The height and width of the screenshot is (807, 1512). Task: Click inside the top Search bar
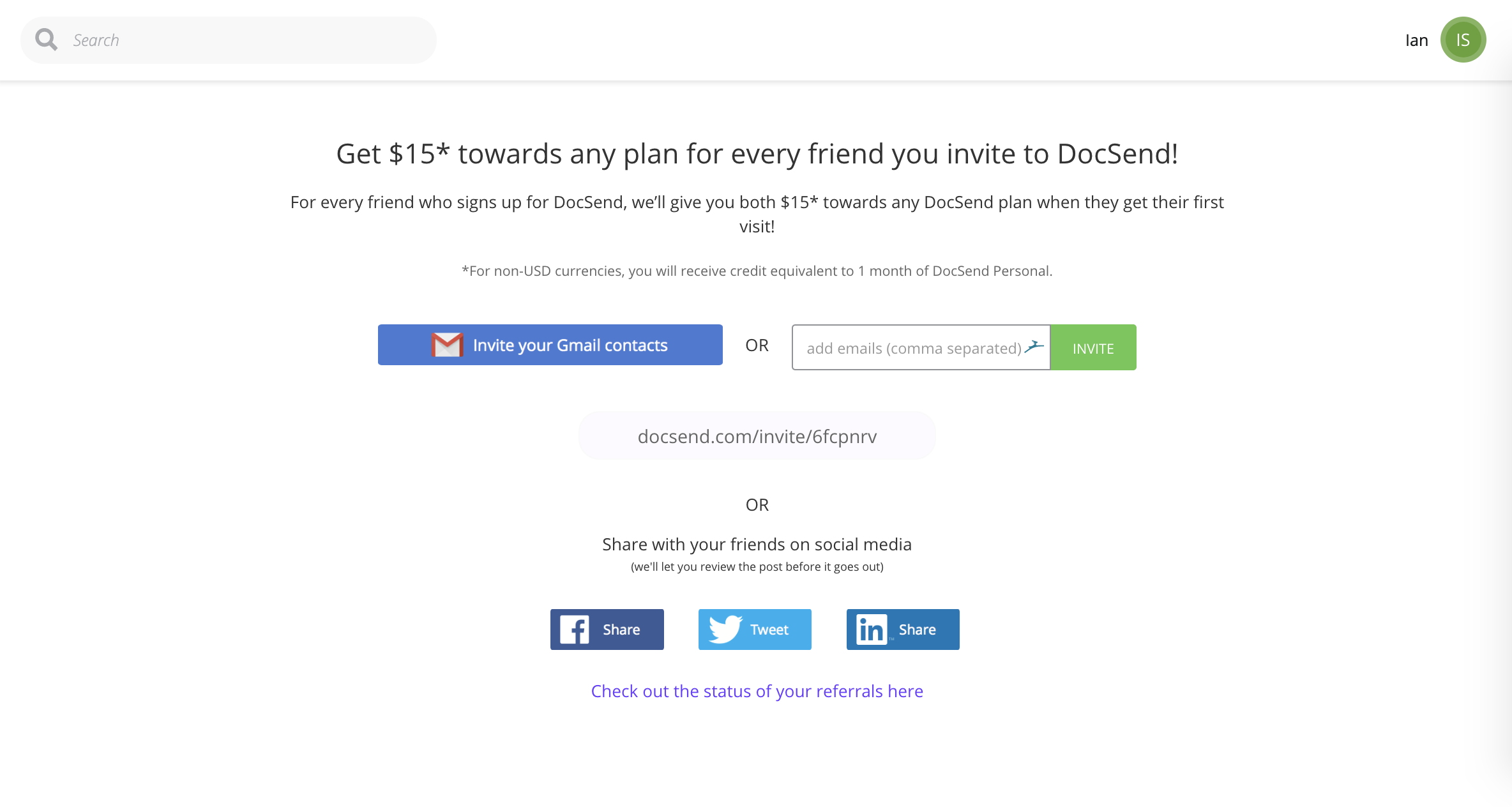click(x=228, y=39)
